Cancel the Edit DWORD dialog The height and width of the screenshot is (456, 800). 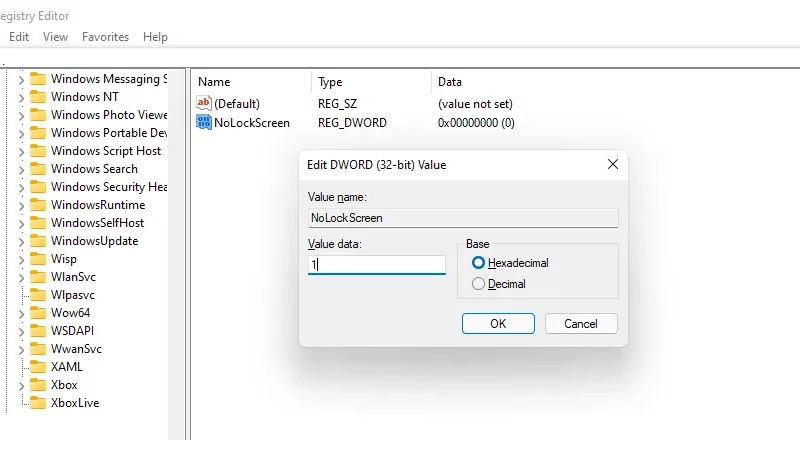[581, 323]
